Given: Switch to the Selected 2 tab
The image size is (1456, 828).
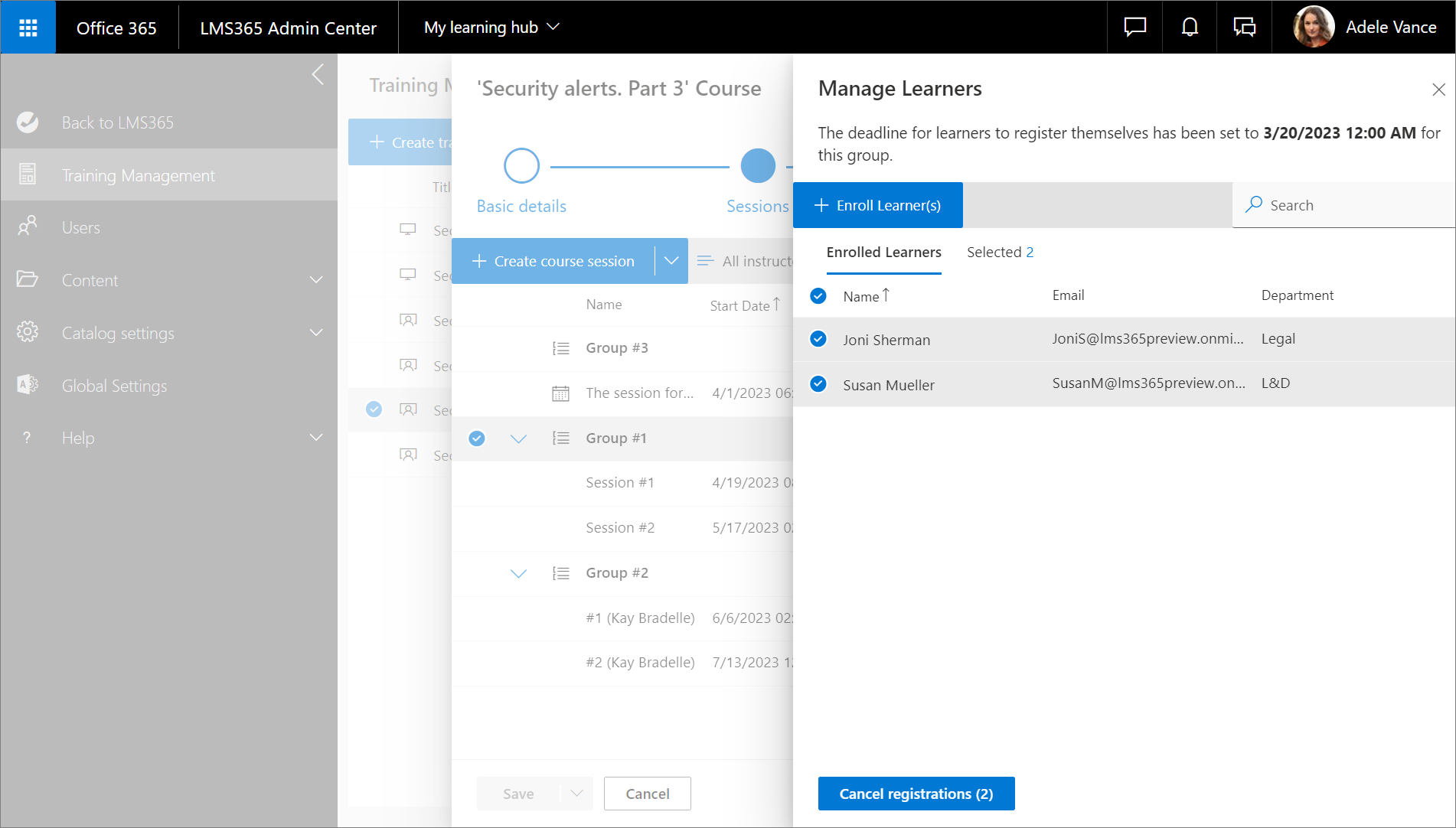Looking at the screenshot, I should click(1000, 253).
